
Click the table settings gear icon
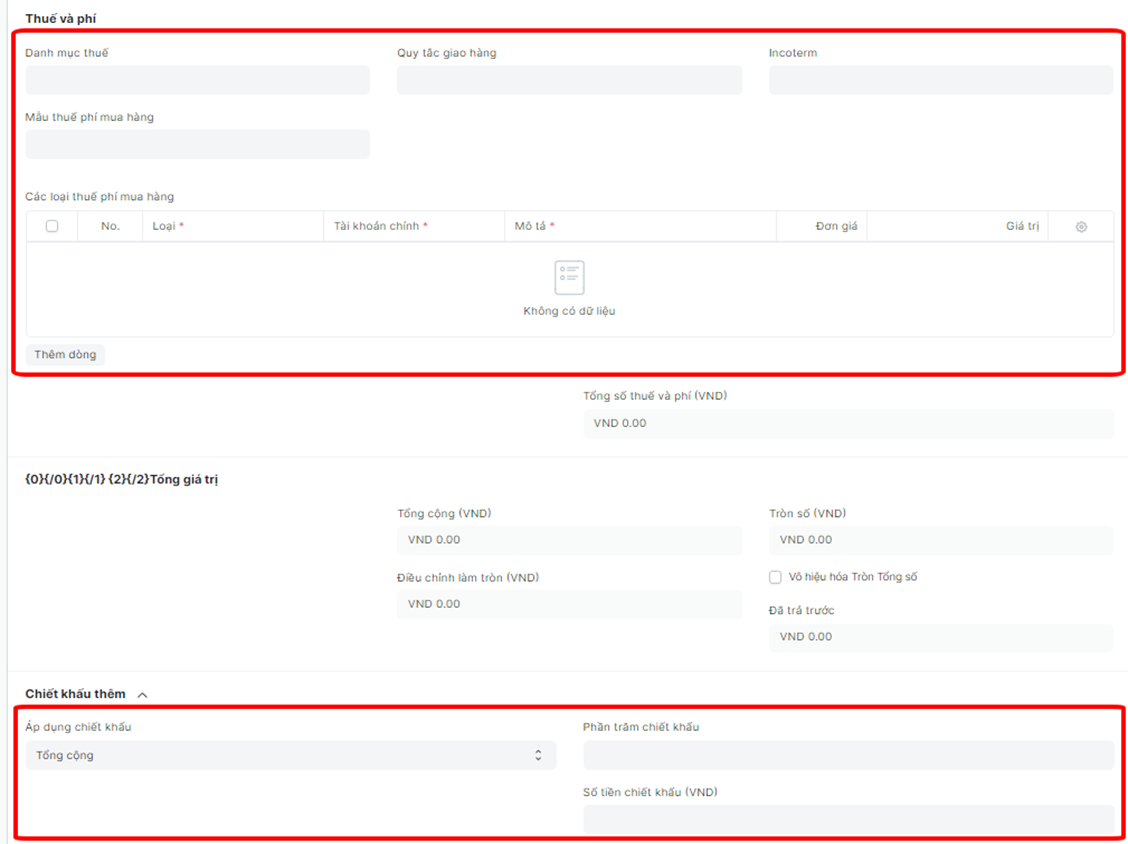[1081, 227]
